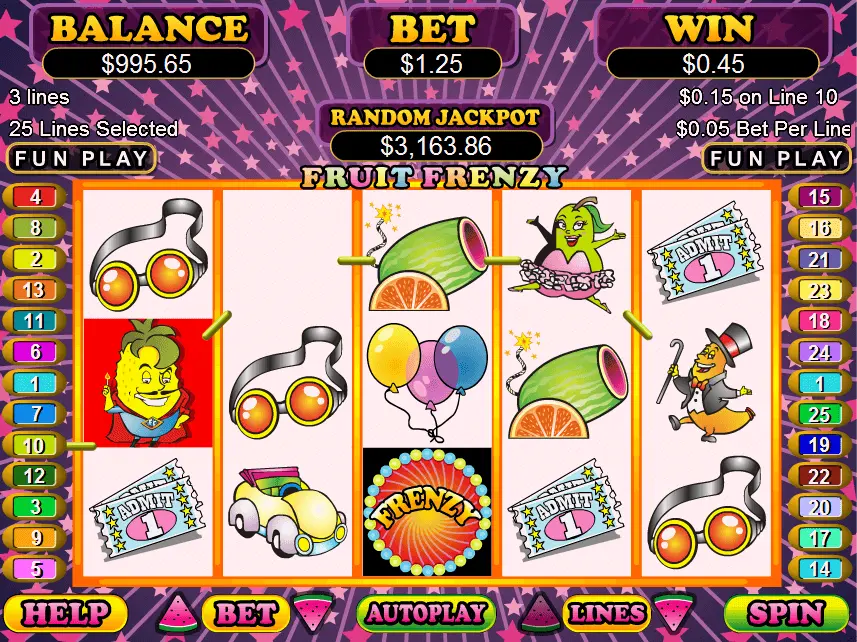Click the left Fun Play badge
Viewport: 857px width, 642px height.
(x=81, y=158)
